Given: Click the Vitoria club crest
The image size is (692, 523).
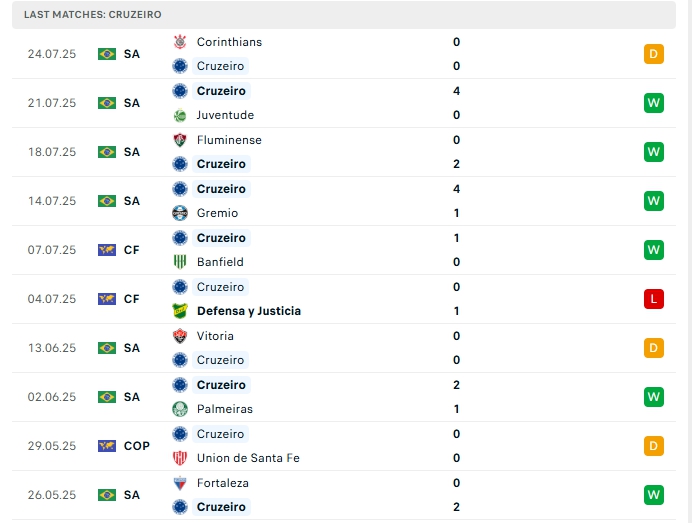Looking at the screenshot, I should point(180,336).
